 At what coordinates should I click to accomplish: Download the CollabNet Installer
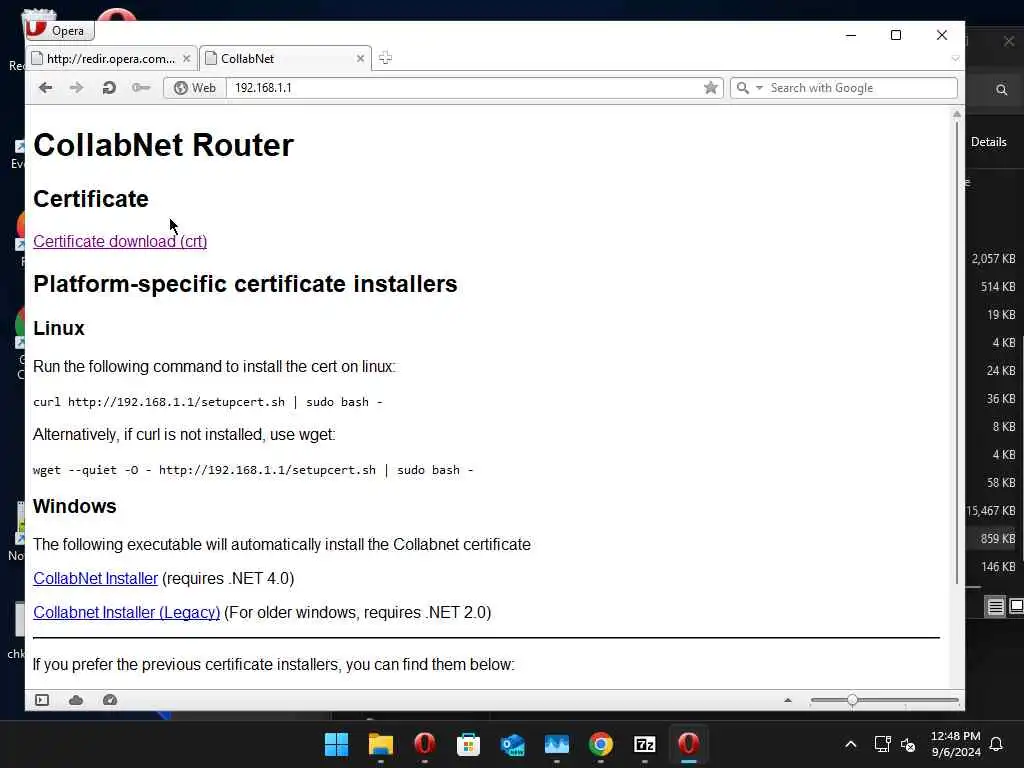[95, 579]
